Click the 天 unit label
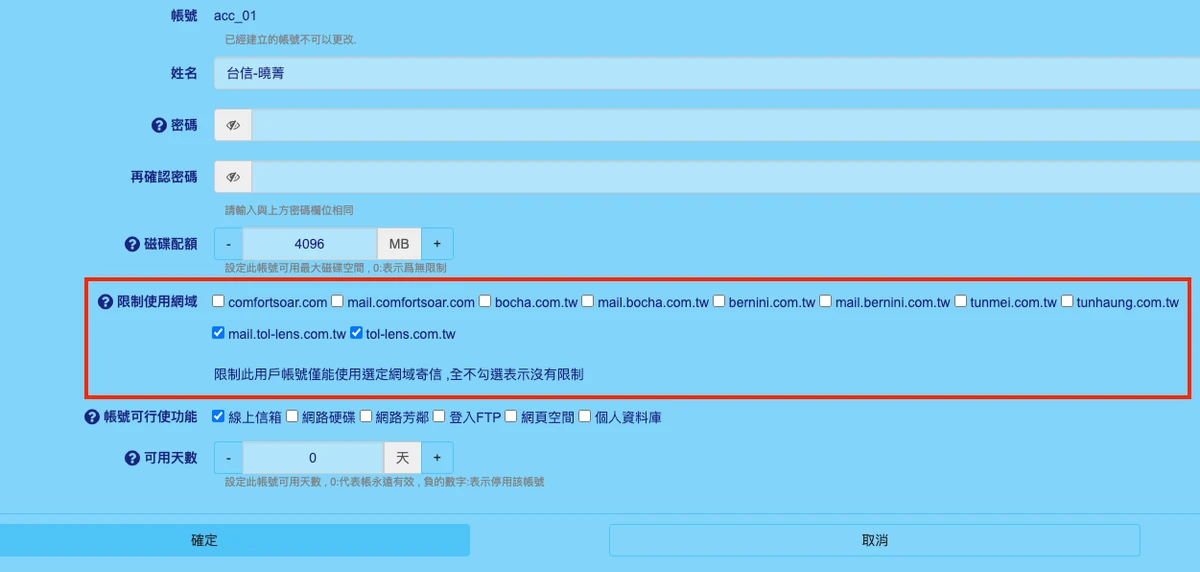The width and height of the screenshot is (1200, 572). tap(403, 458)
